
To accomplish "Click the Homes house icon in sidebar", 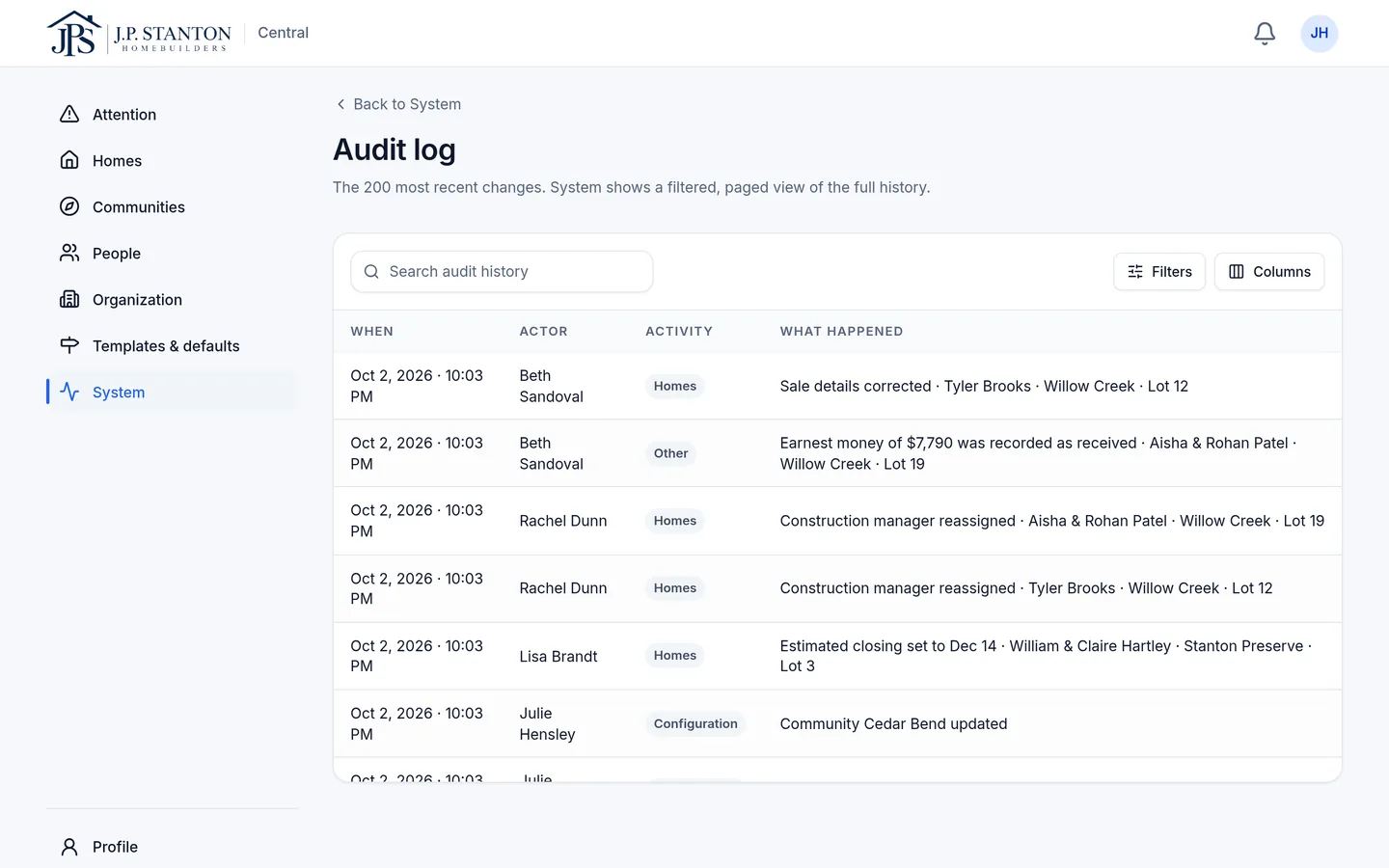I will pos(69,160).
